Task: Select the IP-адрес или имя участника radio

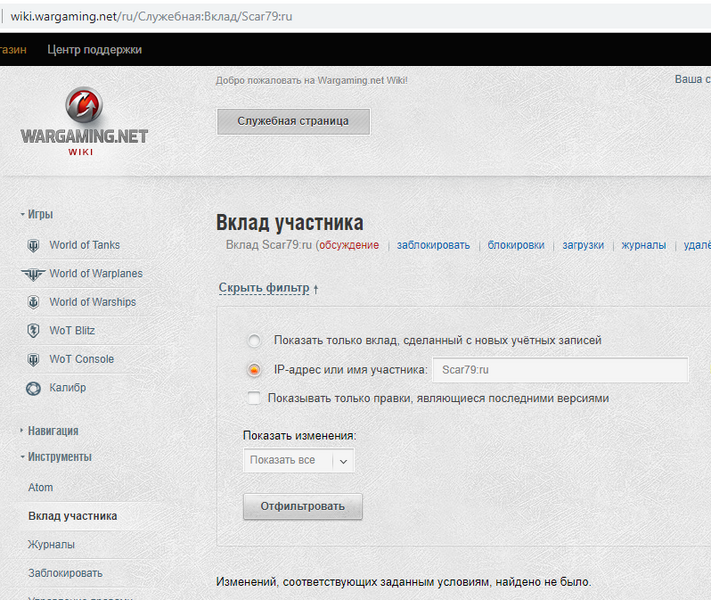Action: click(x=254, y=370)
